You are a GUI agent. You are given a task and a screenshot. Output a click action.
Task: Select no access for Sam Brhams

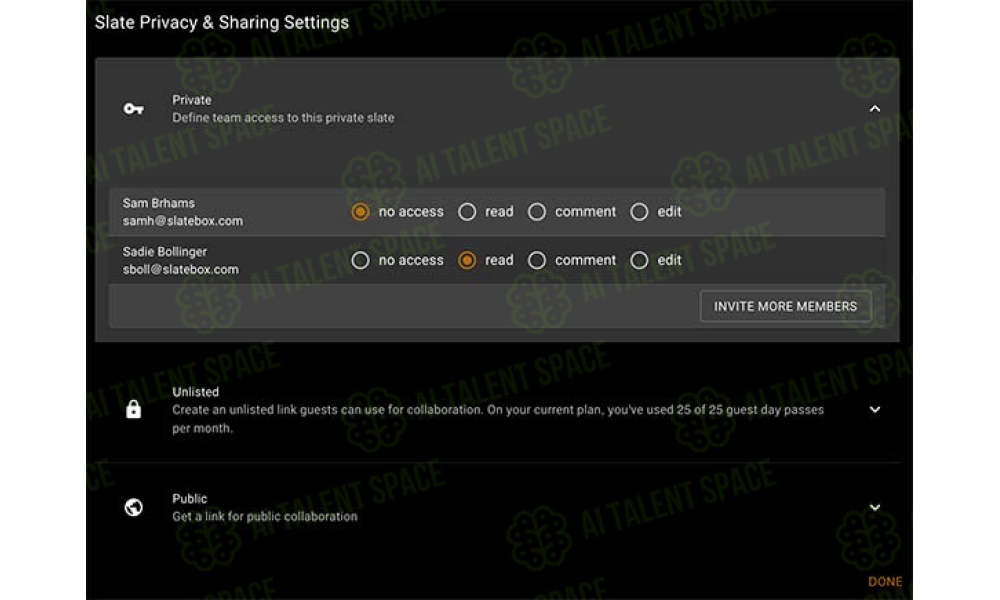360,212
